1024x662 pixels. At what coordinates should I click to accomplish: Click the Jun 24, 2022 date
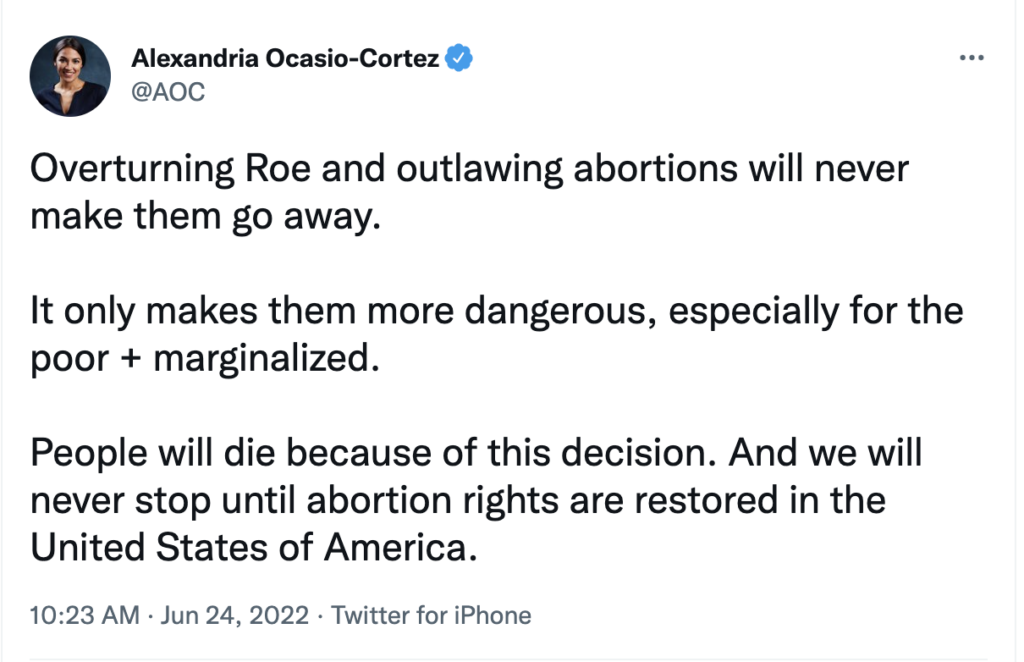[235, 615]
